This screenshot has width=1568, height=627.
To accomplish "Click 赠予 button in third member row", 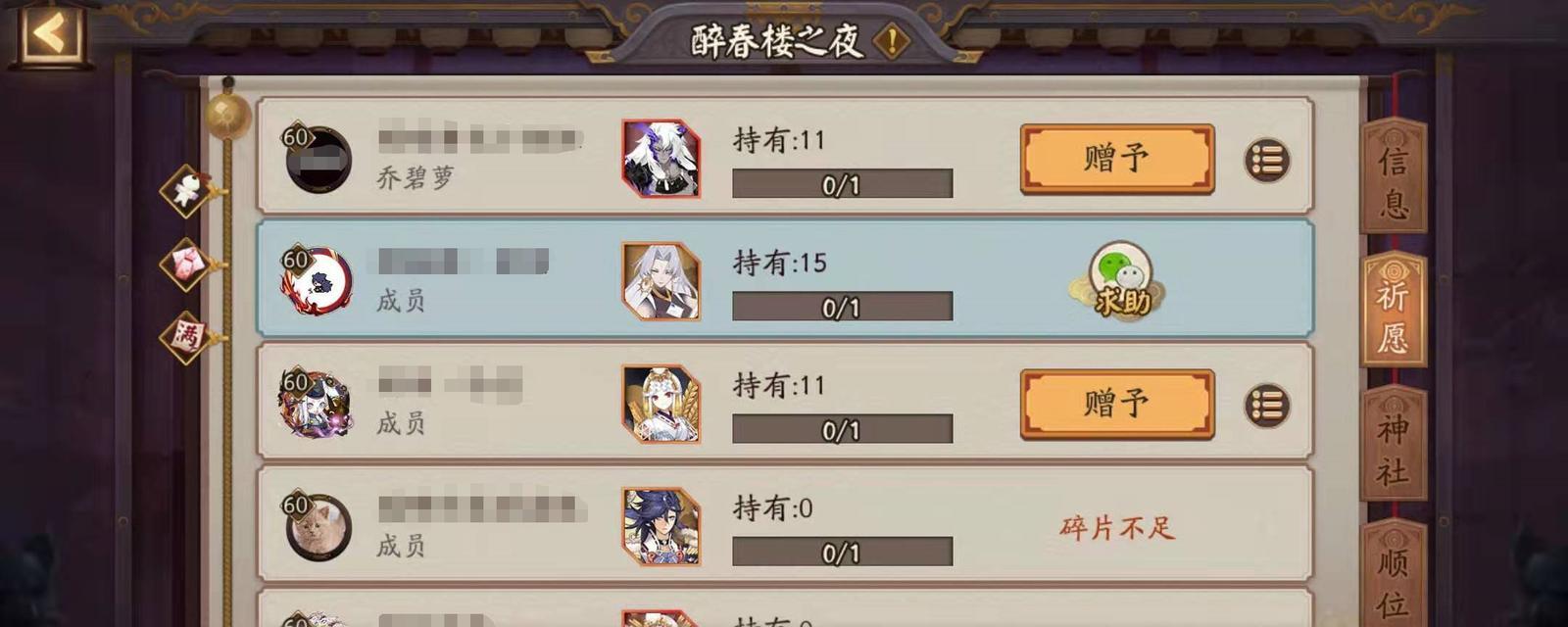I will pyautogui.click(x=1117, y=404).
